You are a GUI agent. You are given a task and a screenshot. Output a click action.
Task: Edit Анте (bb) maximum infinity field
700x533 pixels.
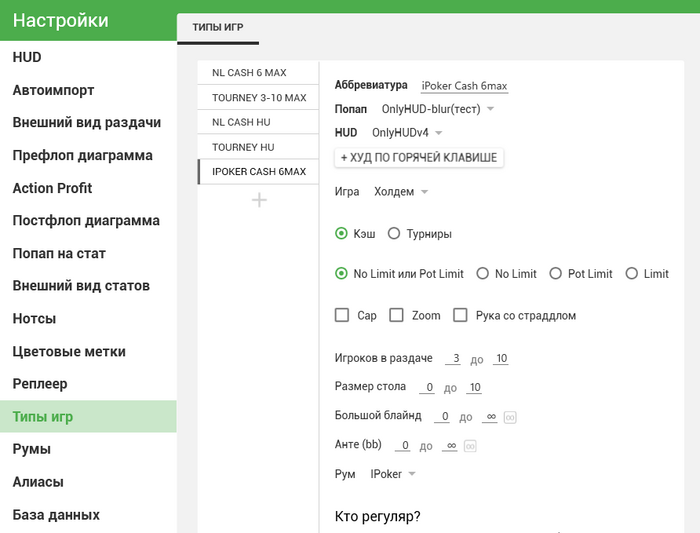[450, 445]
